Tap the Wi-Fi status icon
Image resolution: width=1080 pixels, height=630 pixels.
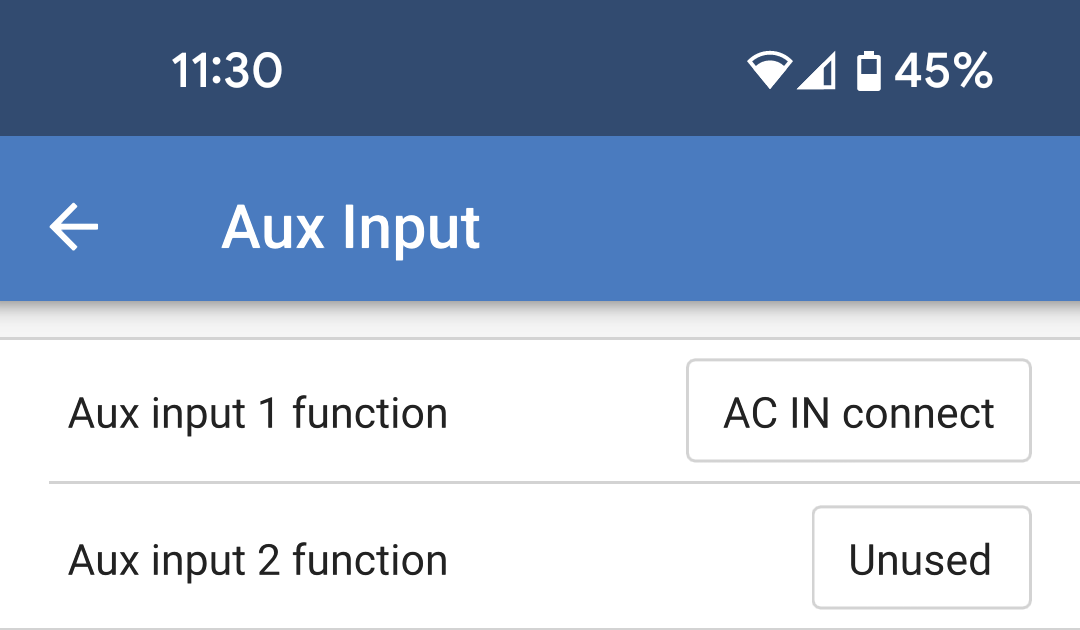pos(769,71)
